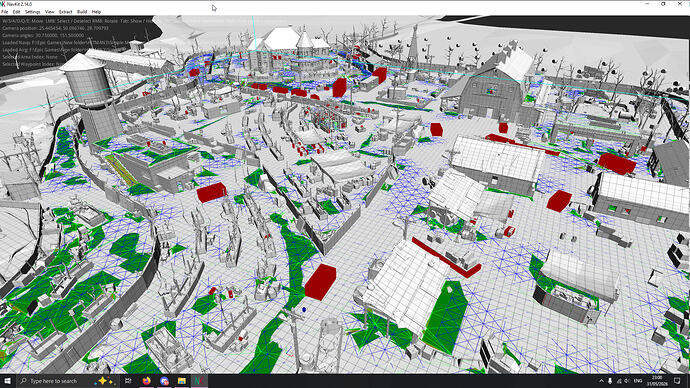Click the volume tray icon
The image size is (690, 388).
tap(627, 381)
